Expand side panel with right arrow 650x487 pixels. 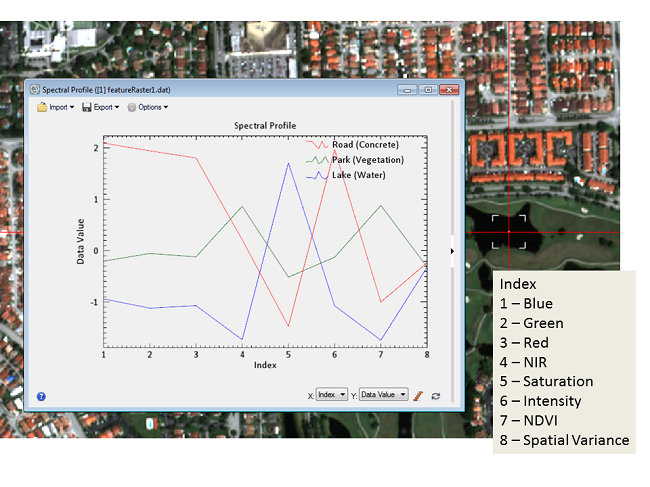pos(453,251)
